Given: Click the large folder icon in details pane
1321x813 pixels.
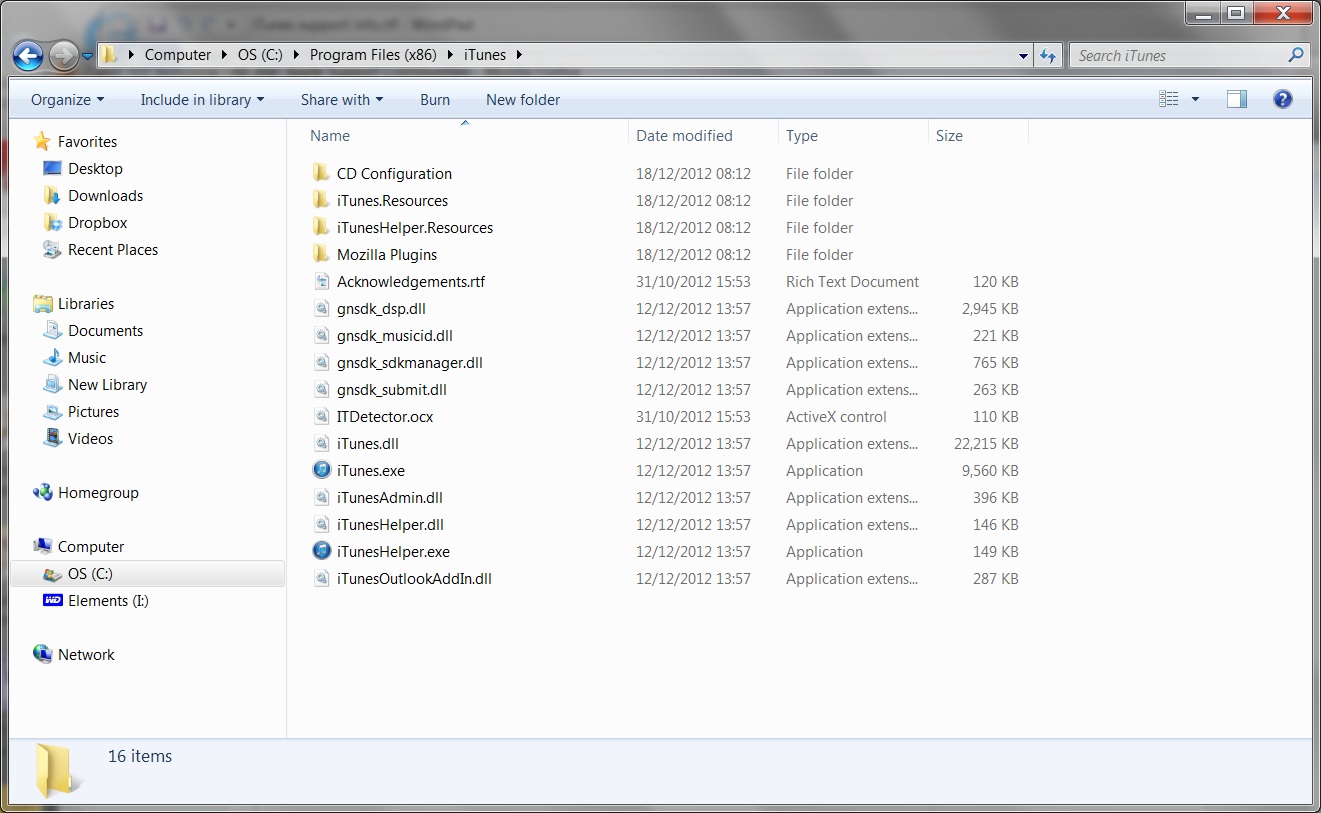Looking at the screenshot, I should click(56, 770).
